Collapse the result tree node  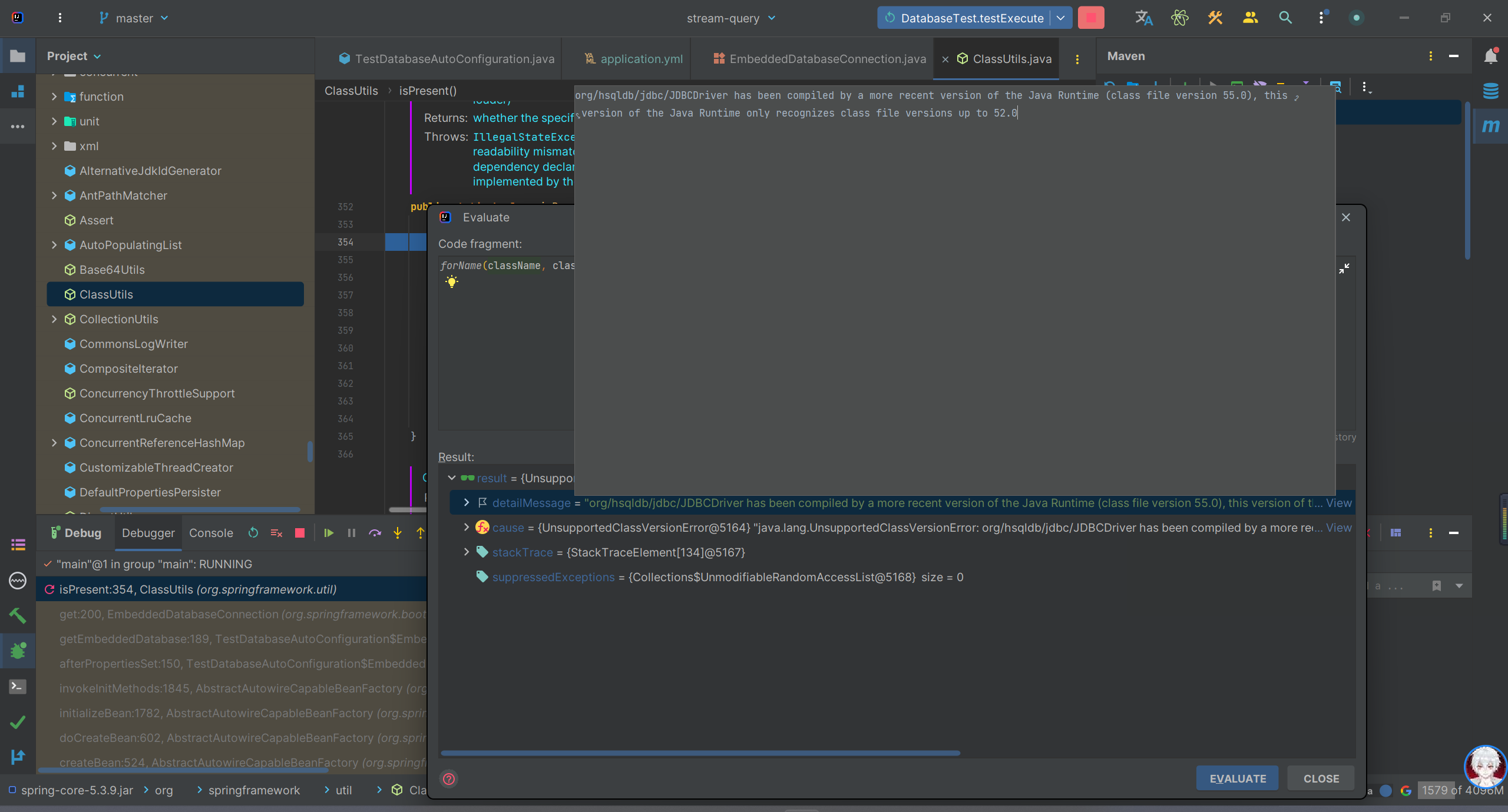click(452, 478)
